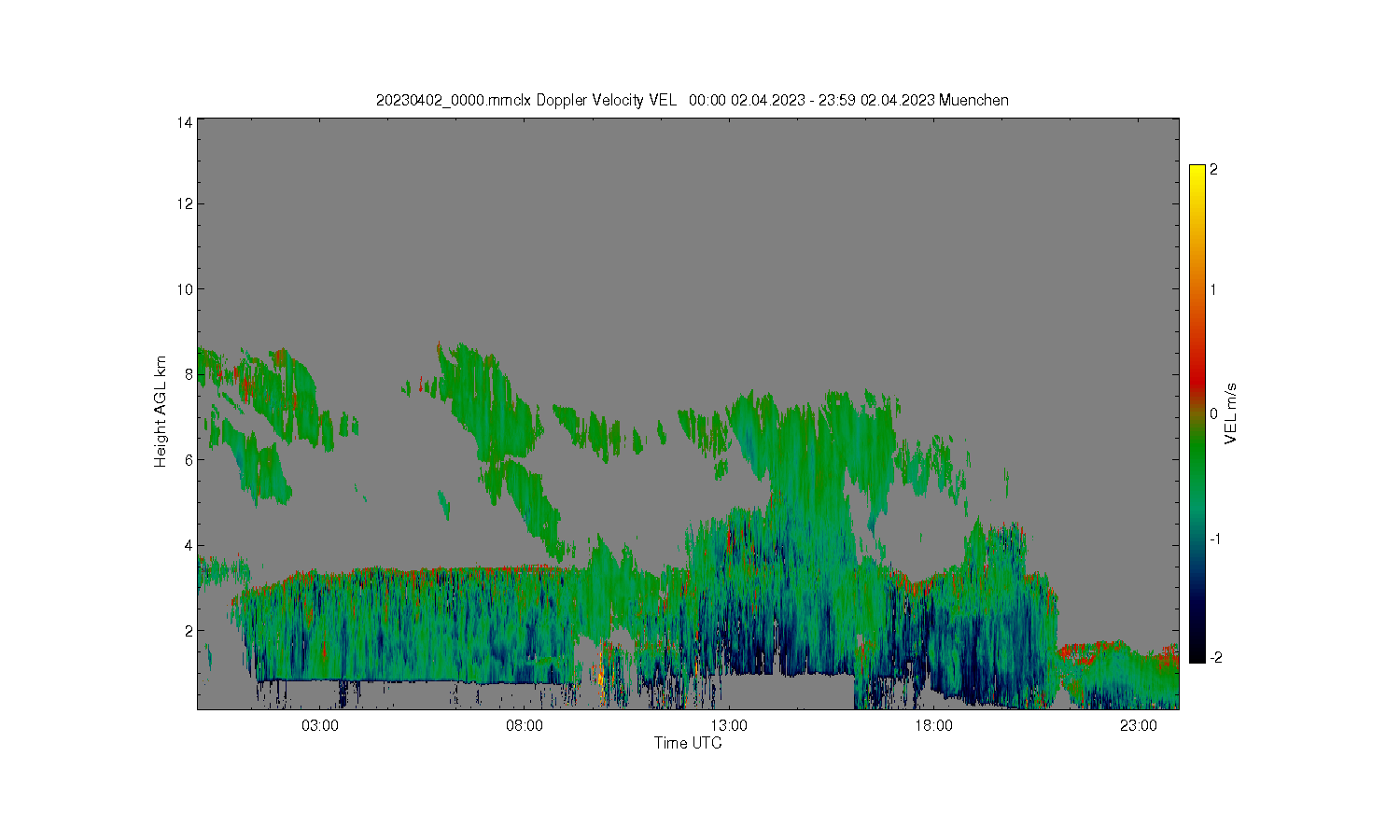This screenshot has height=840, width=1400.
Task: Click the colorbar '0' value label
Action: pos(1213,414)
